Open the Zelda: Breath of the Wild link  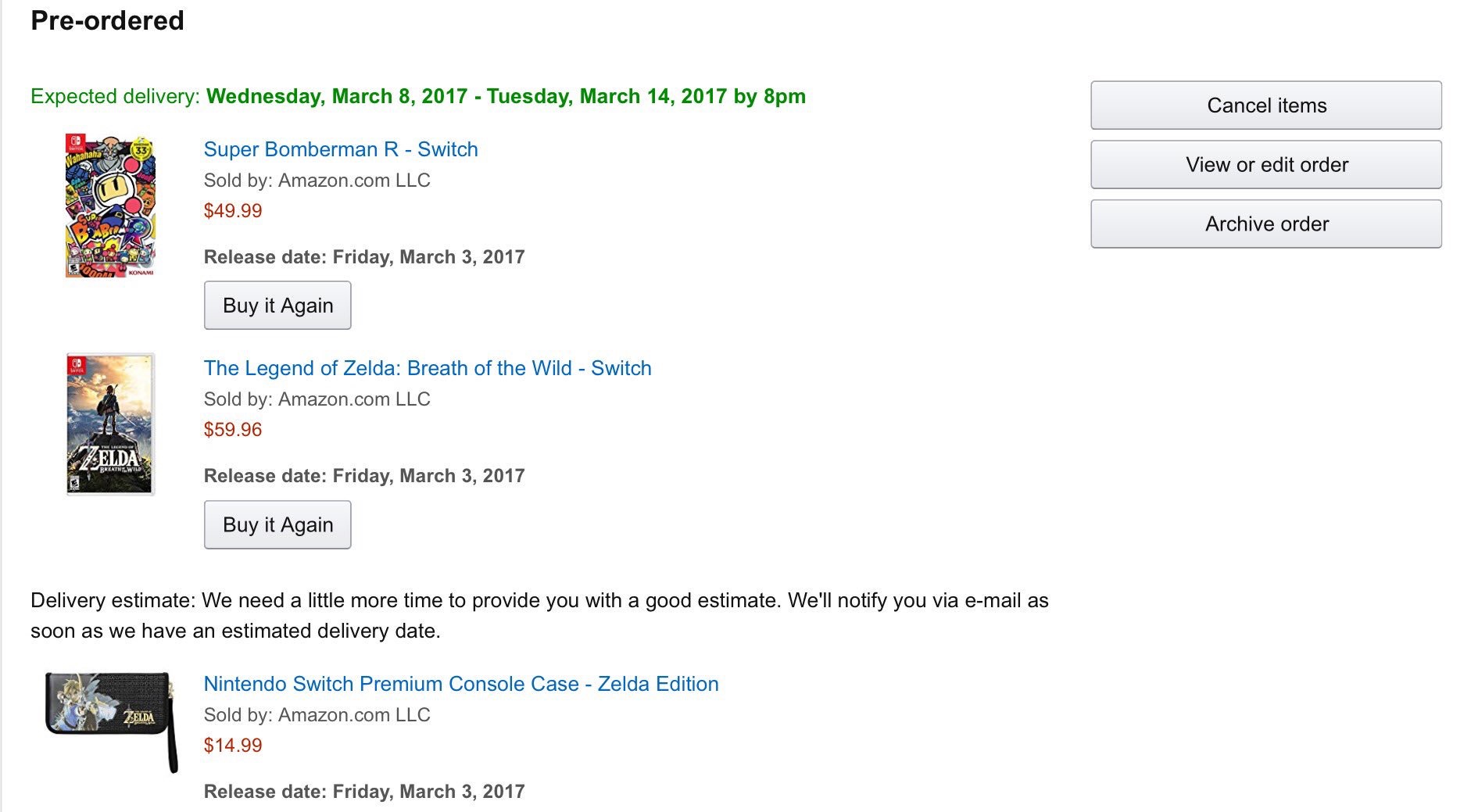[427, 368]
